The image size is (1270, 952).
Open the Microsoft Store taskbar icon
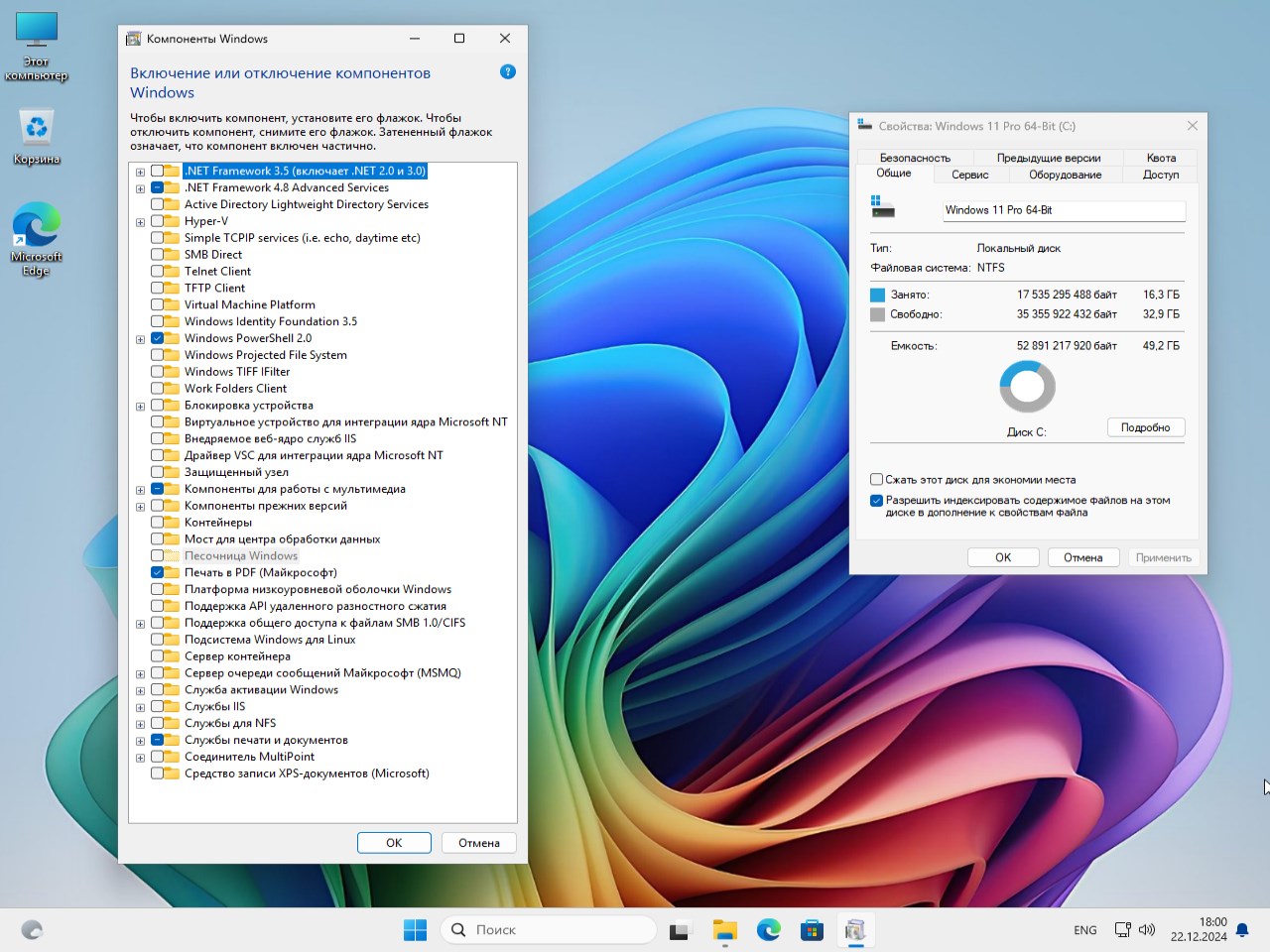(812, 930)
